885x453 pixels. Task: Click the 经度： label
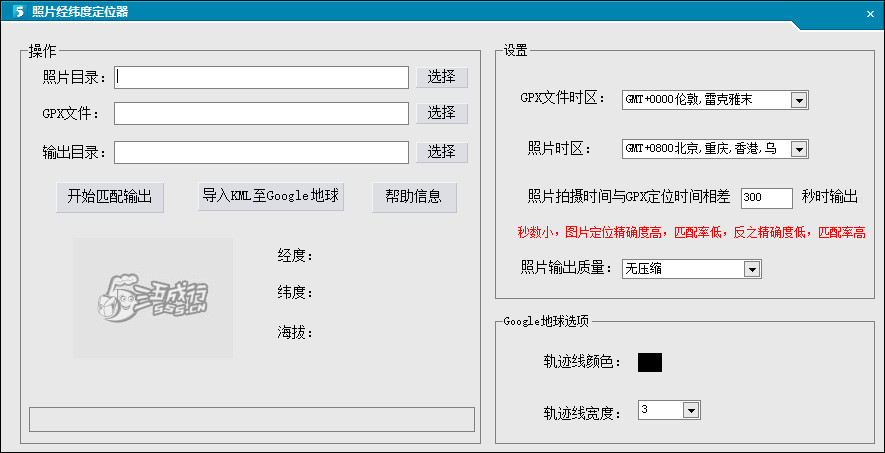[x=295, y=256]
